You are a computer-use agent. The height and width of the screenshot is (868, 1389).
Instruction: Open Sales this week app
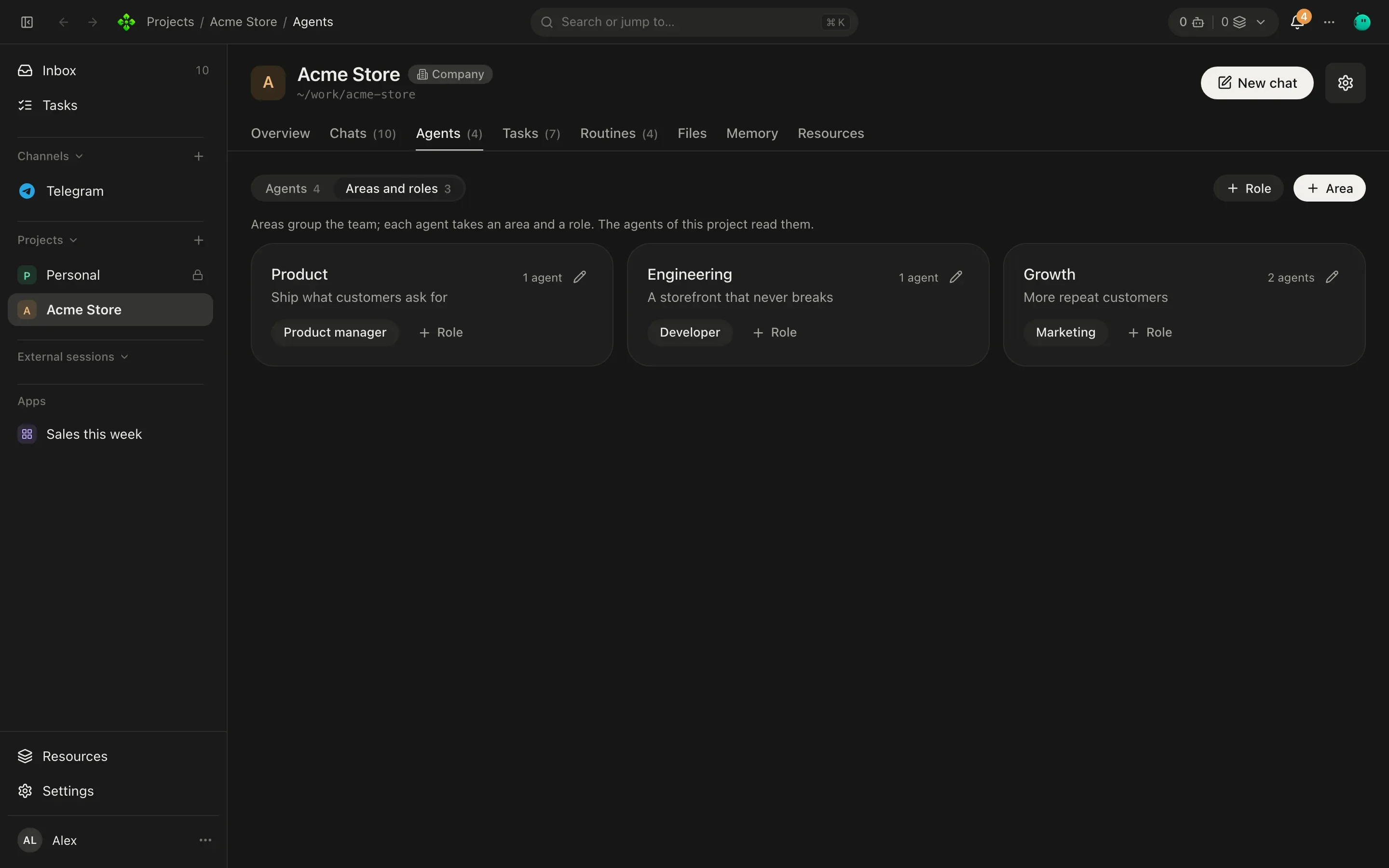pos(110,434)
